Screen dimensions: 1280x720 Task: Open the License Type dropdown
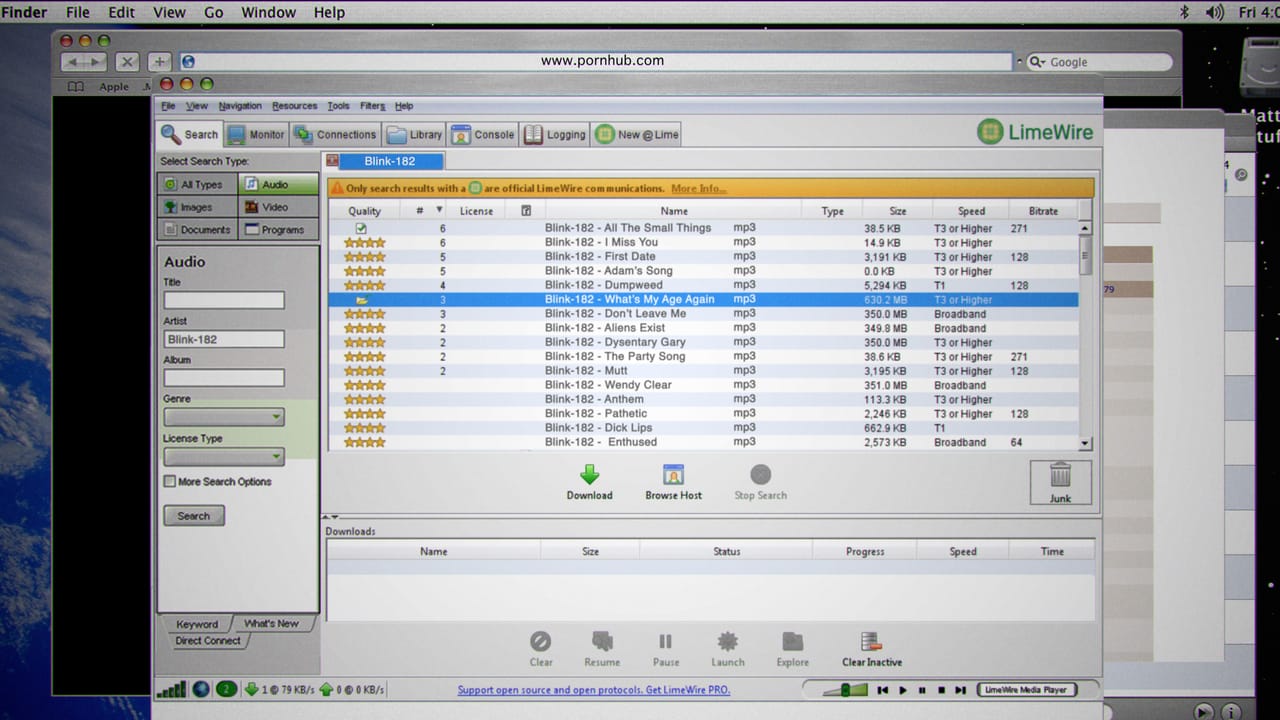pos(224,457)
